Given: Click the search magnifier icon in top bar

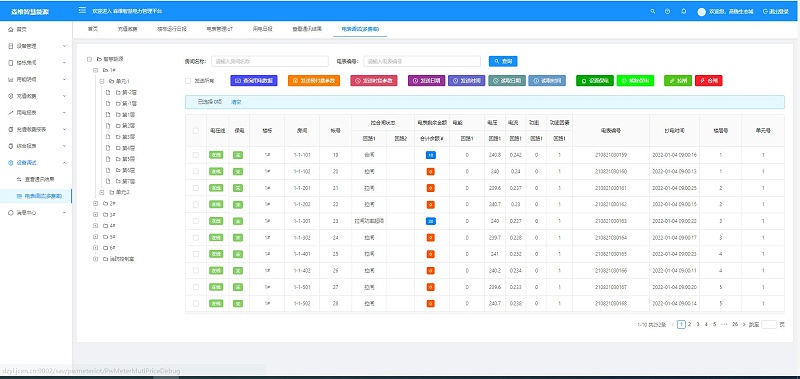Looking at the screenshot, I should pos(653,11).
